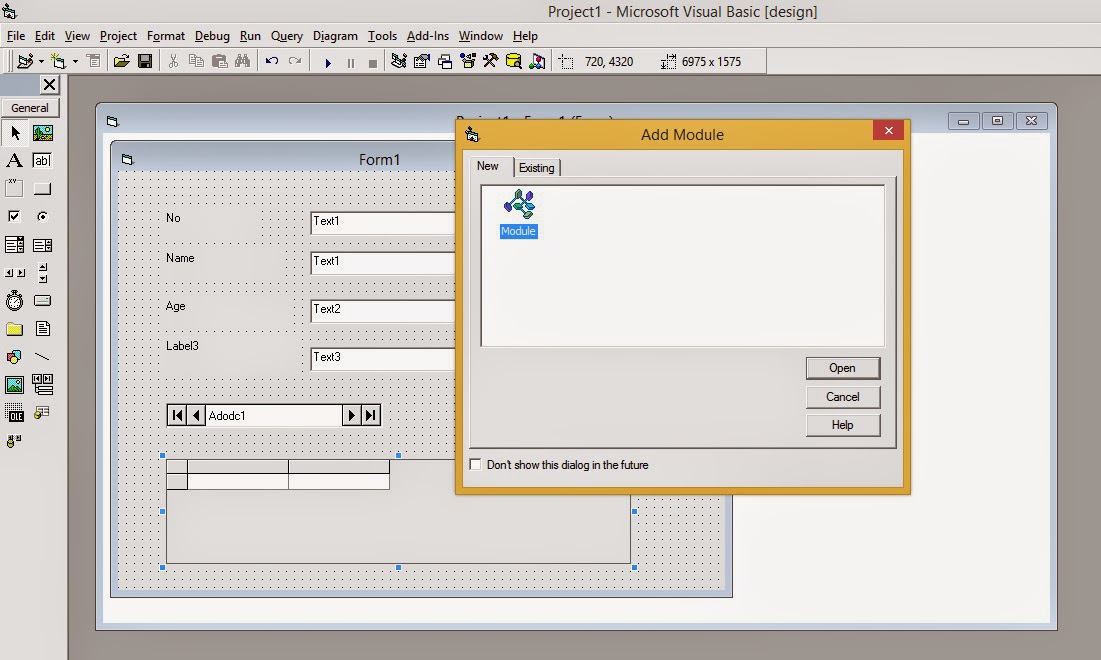Check Don't show this dialog in the future
This screenshot has width=1101, height=660.
476,464
